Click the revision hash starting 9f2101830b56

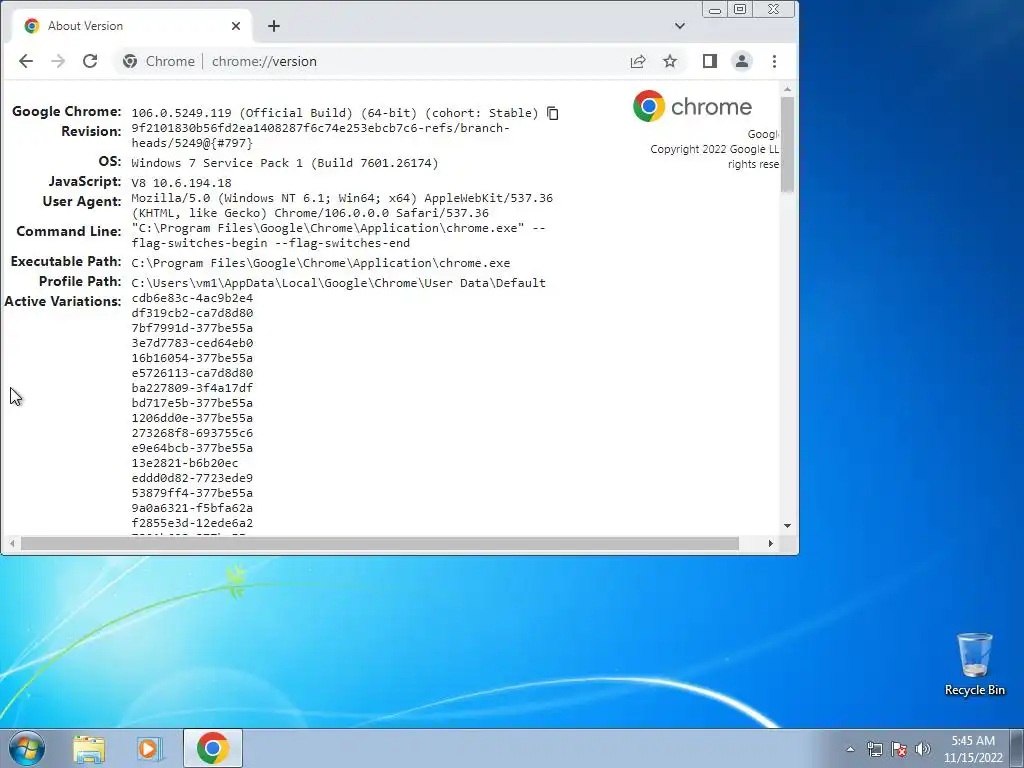click(321, 135)
